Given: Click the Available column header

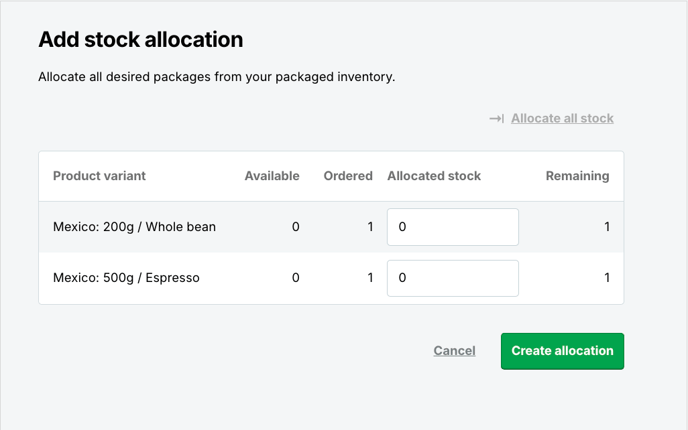Looking at the screenshot, I should [272, 176].
